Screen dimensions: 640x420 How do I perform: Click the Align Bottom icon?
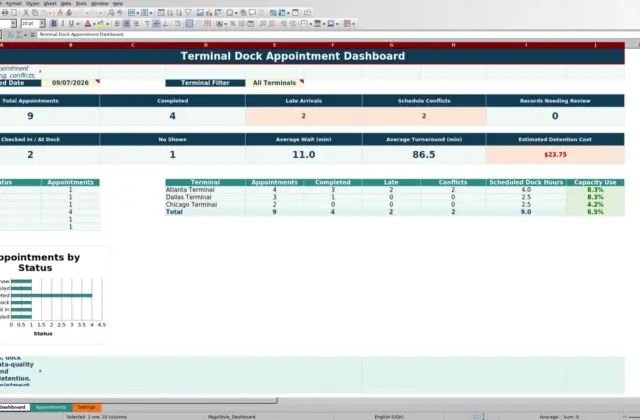coord(165,24)
